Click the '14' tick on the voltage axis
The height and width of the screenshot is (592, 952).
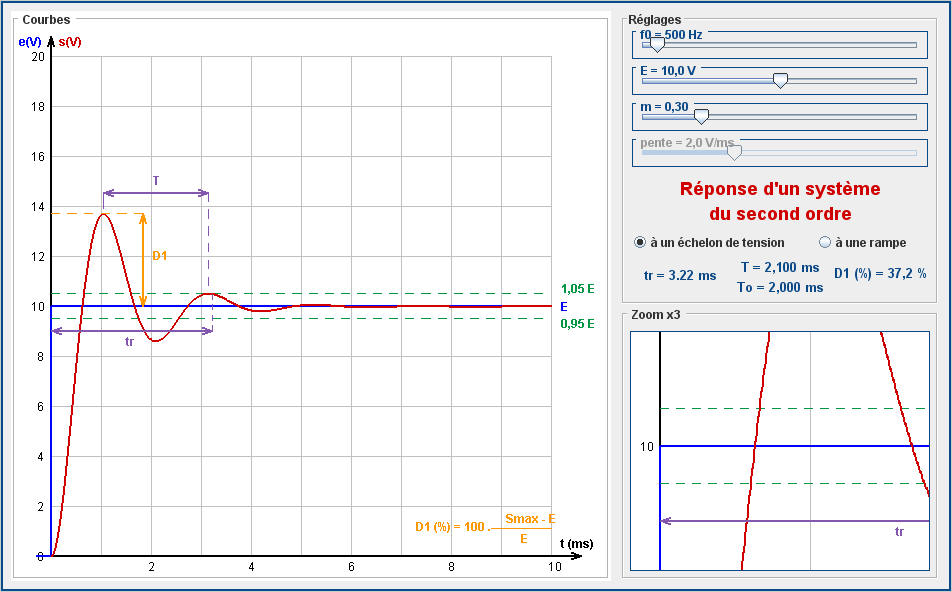(x=38, y=207)
